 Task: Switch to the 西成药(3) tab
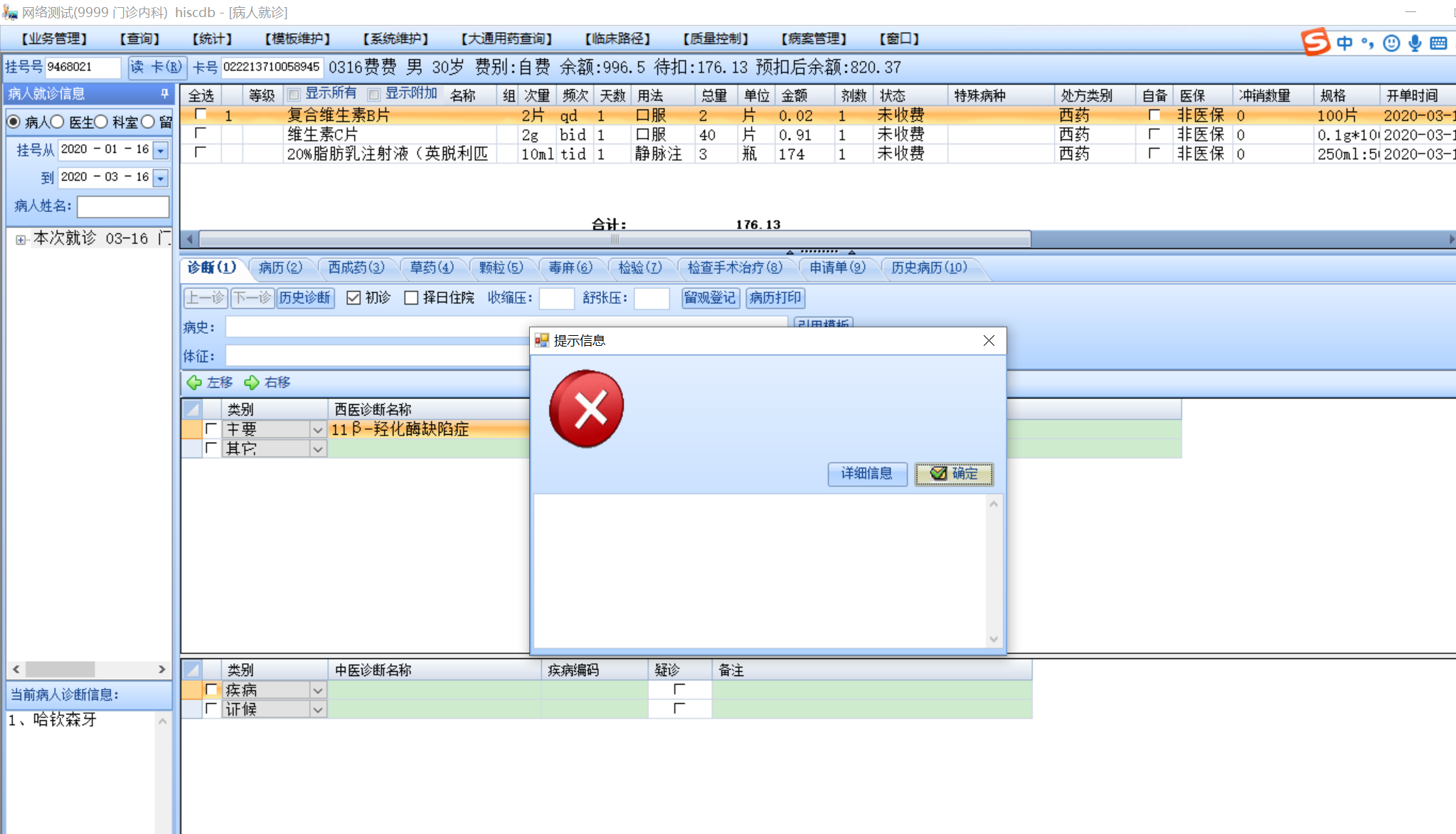click(356, 268)
